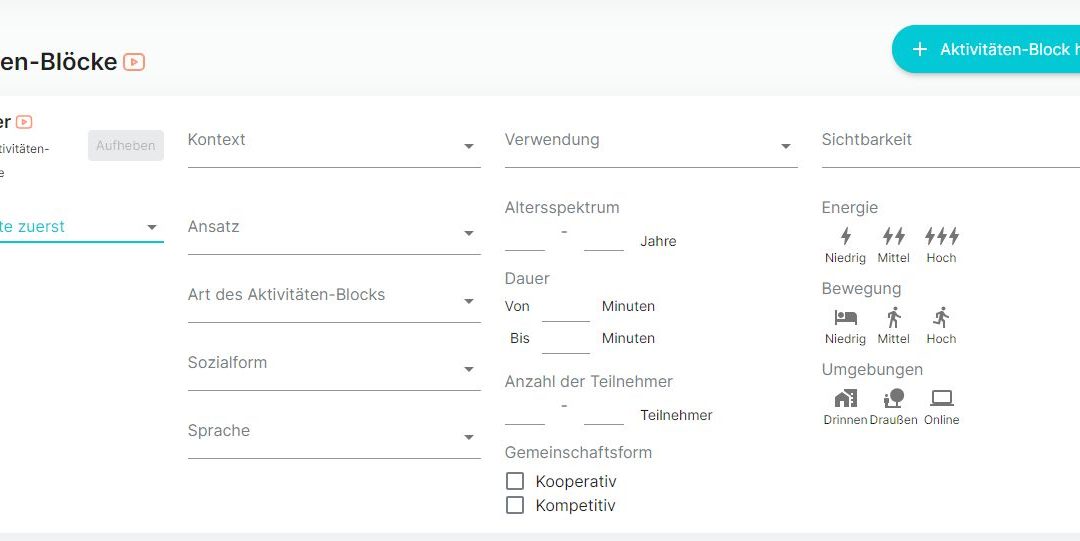The width and height of the screenshot is (1080, 541).
Task: Select the Niedrig energy lightning icon
Action: tap(846, 236)
